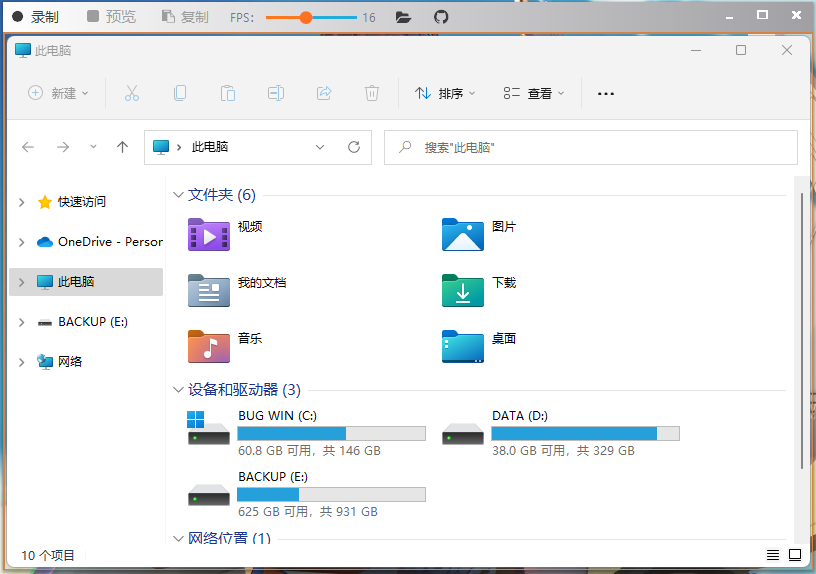The height and width of the screenshot is (574, 816).
Task: Click 此电脑 in the address bar
Action: pos(210,147)
